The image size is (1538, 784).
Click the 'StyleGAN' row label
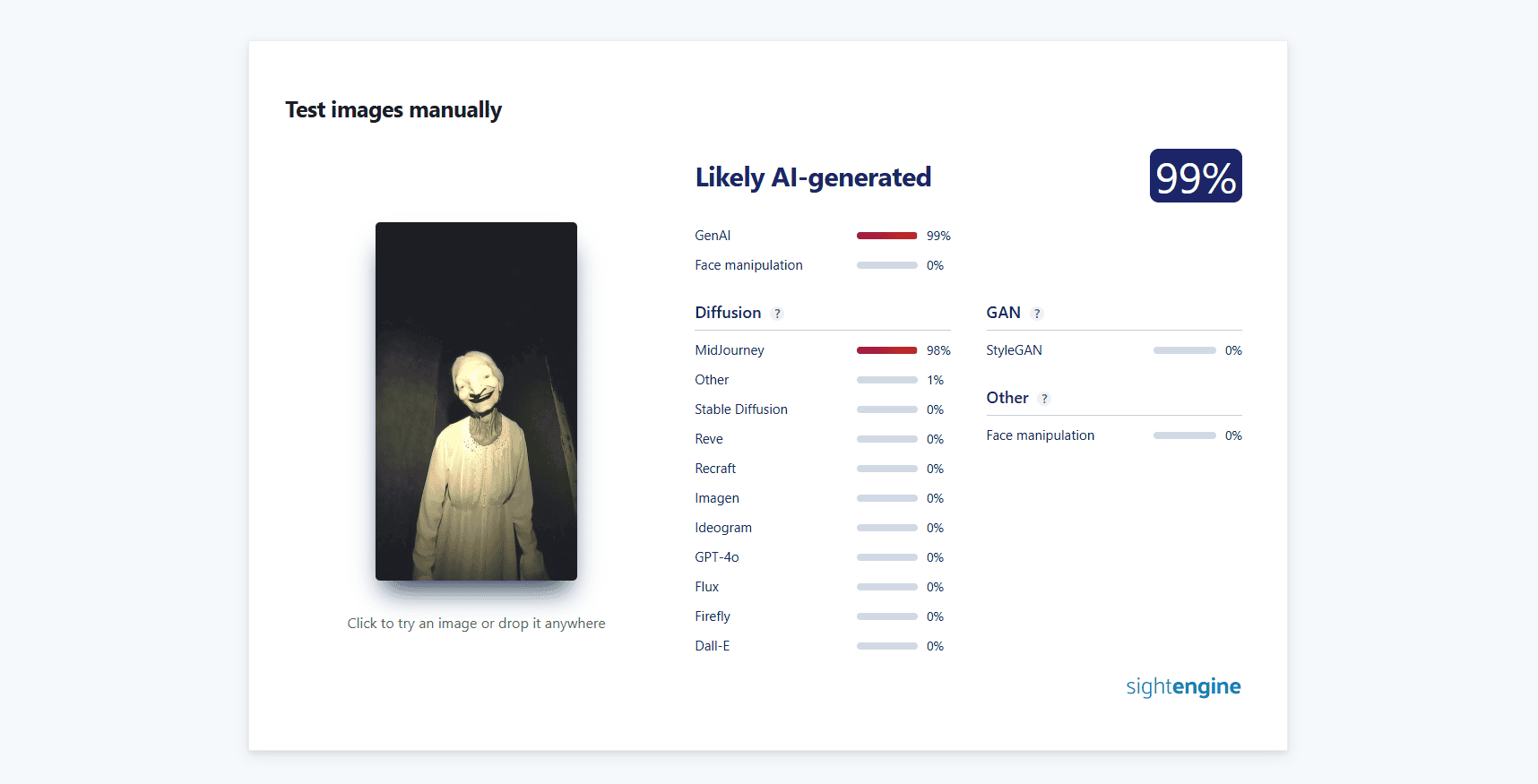click(1014, 350)
